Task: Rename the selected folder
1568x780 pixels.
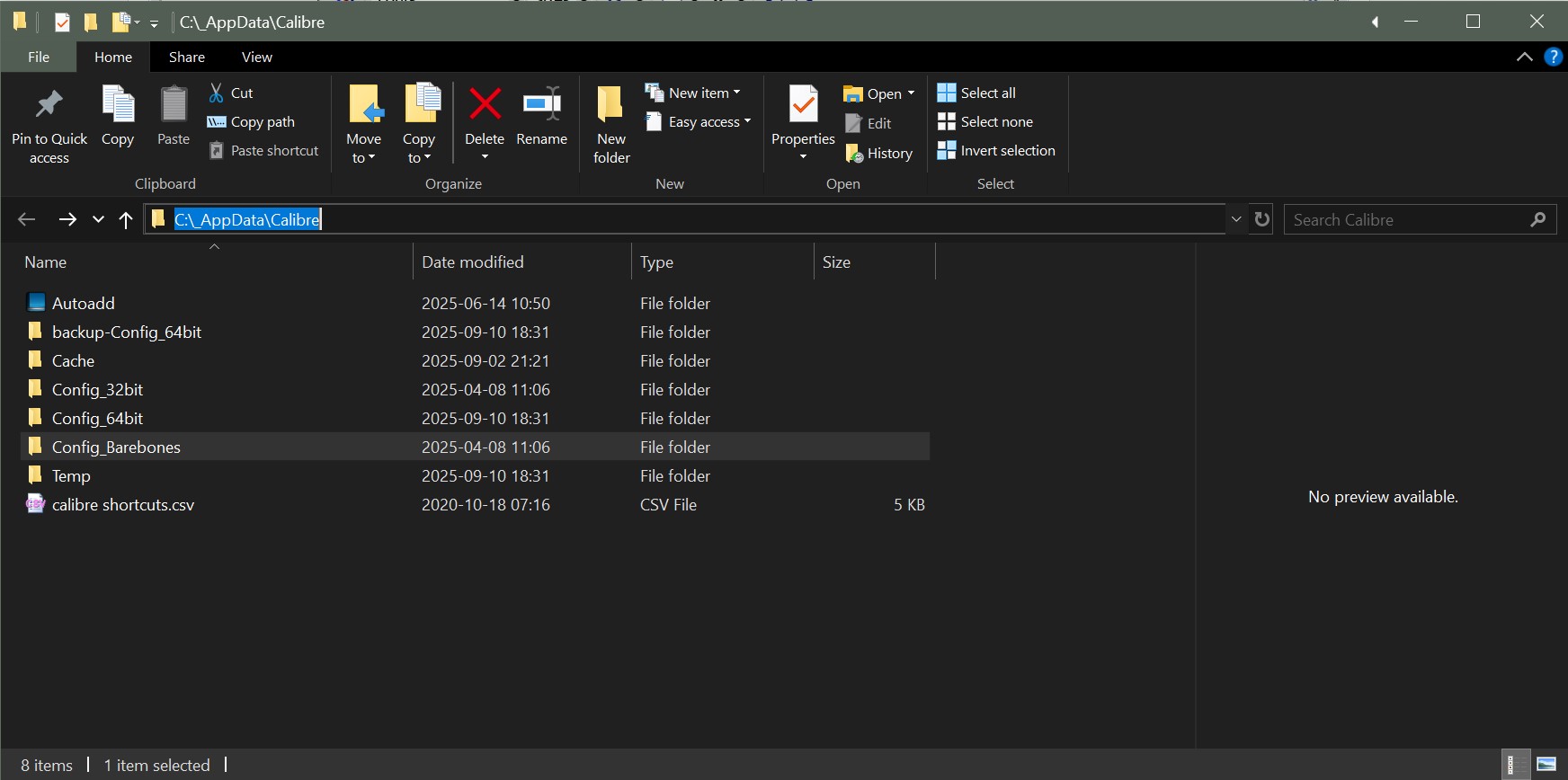Action: click(542, 115)
